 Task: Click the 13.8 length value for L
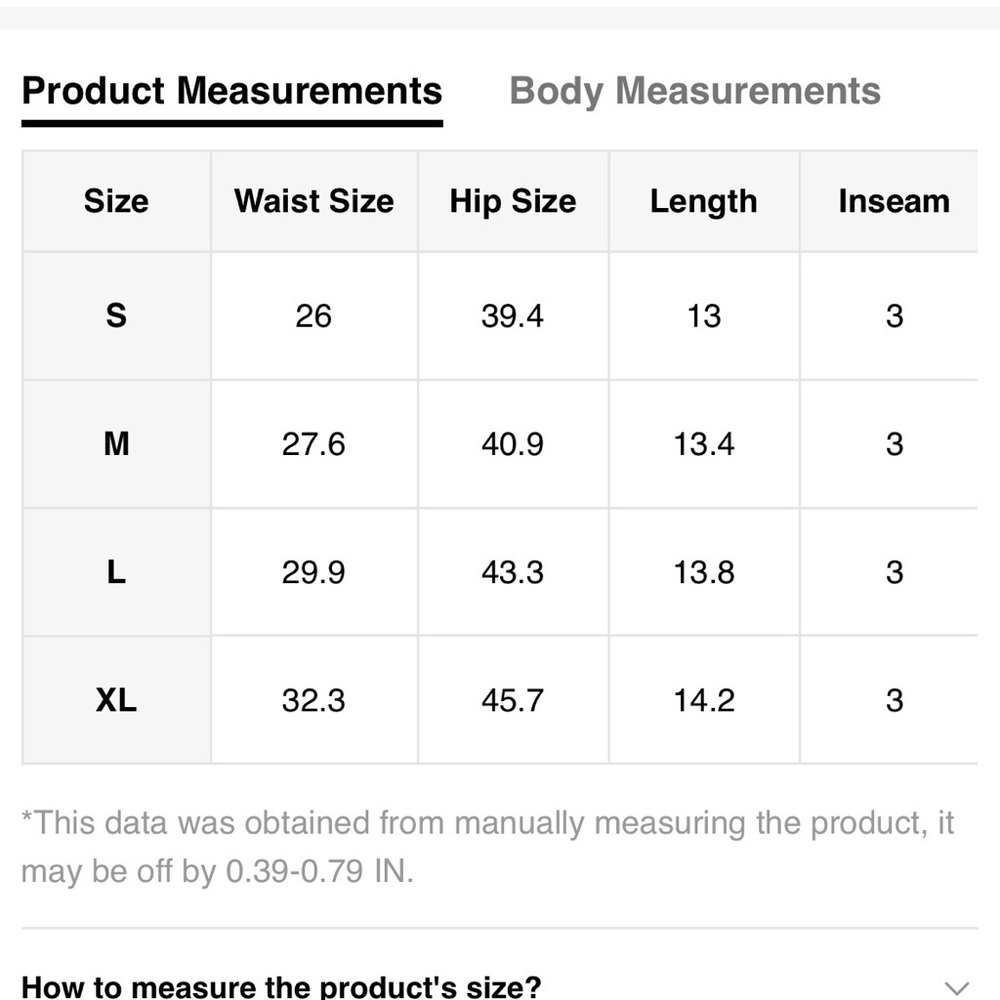704,572
